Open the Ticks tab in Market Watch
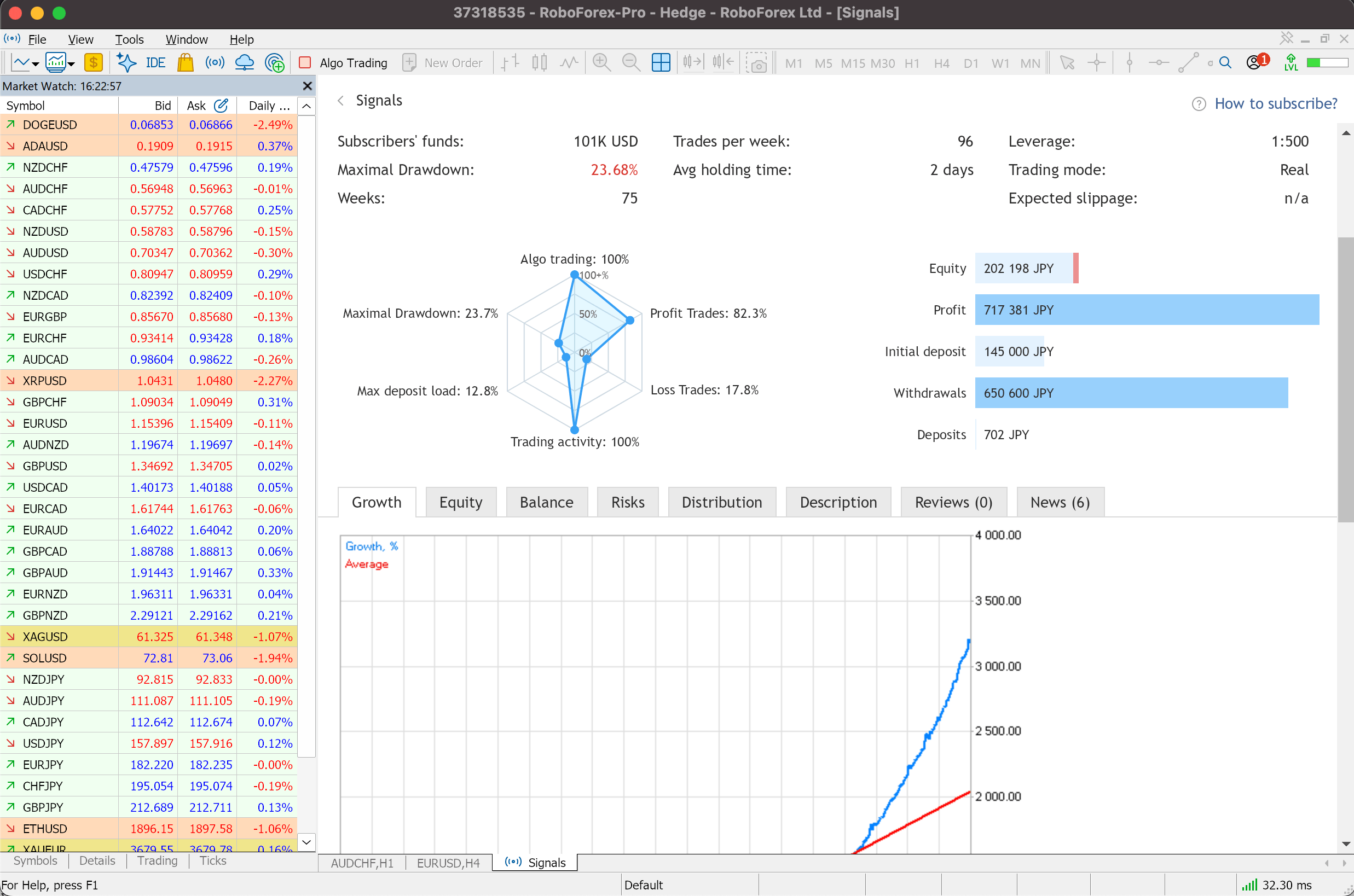The height and width of the screenshot is (896, 1354). pos(212,861)
